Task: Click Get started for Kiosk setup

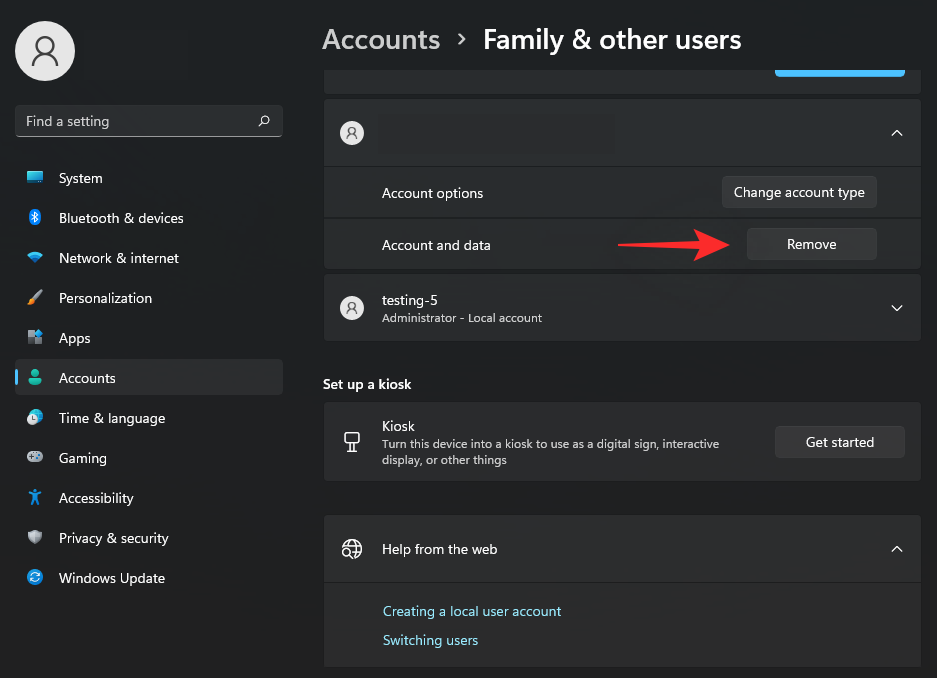Action: [x=839, y=442]
